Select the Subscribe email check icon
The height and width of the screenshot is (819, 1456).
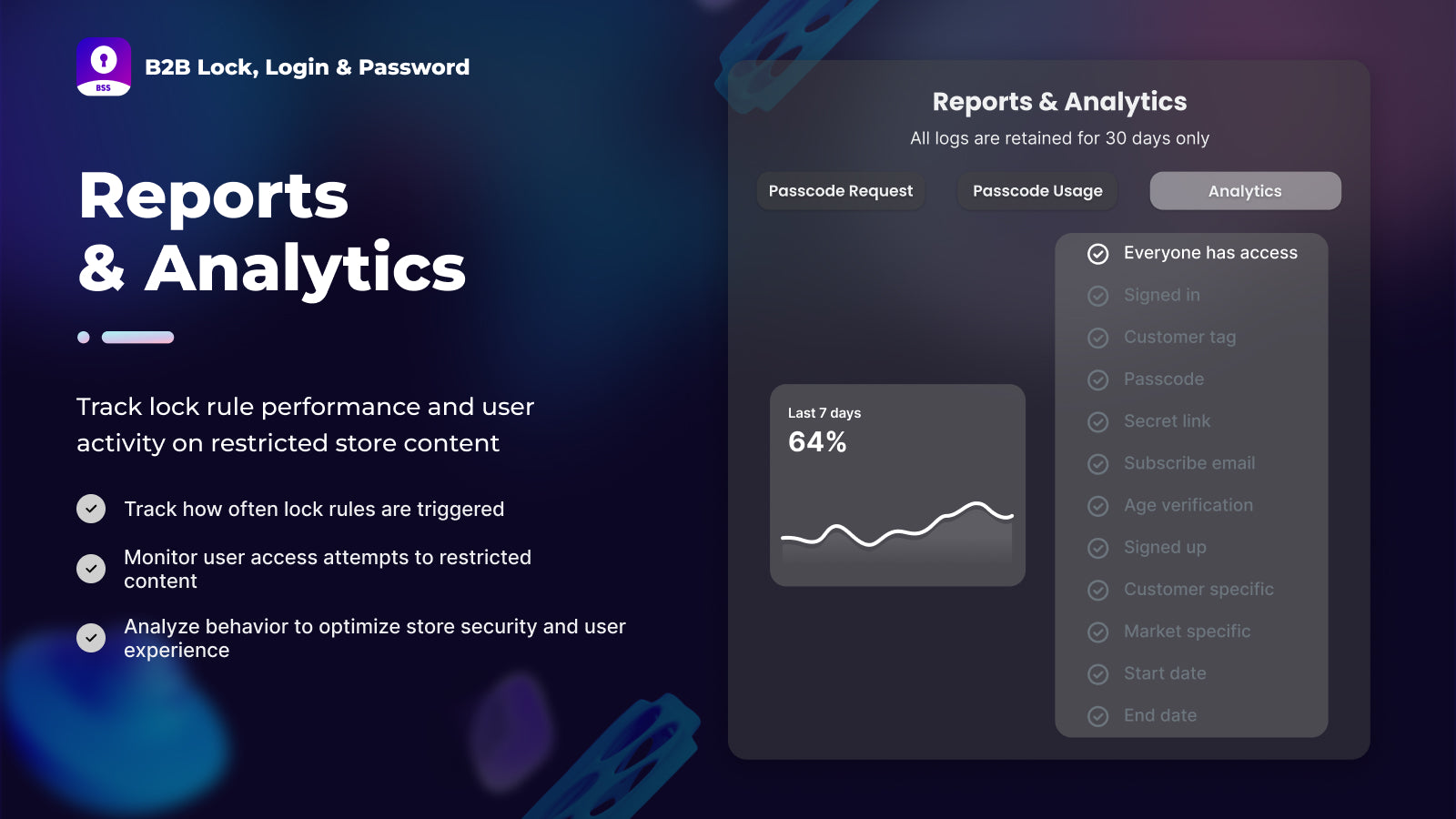click(x=1098, y=464)
